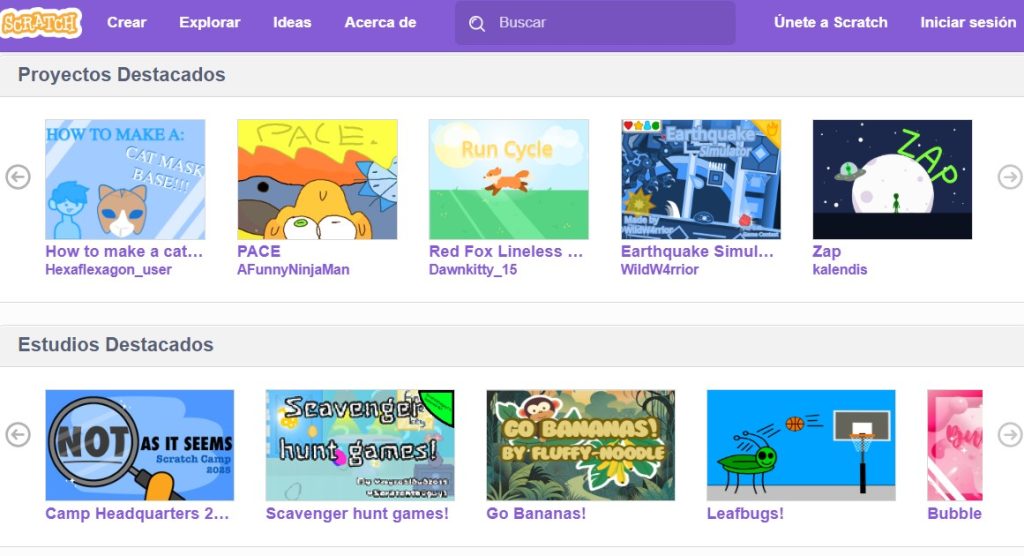Click Únete a Scratch to register

830,22
